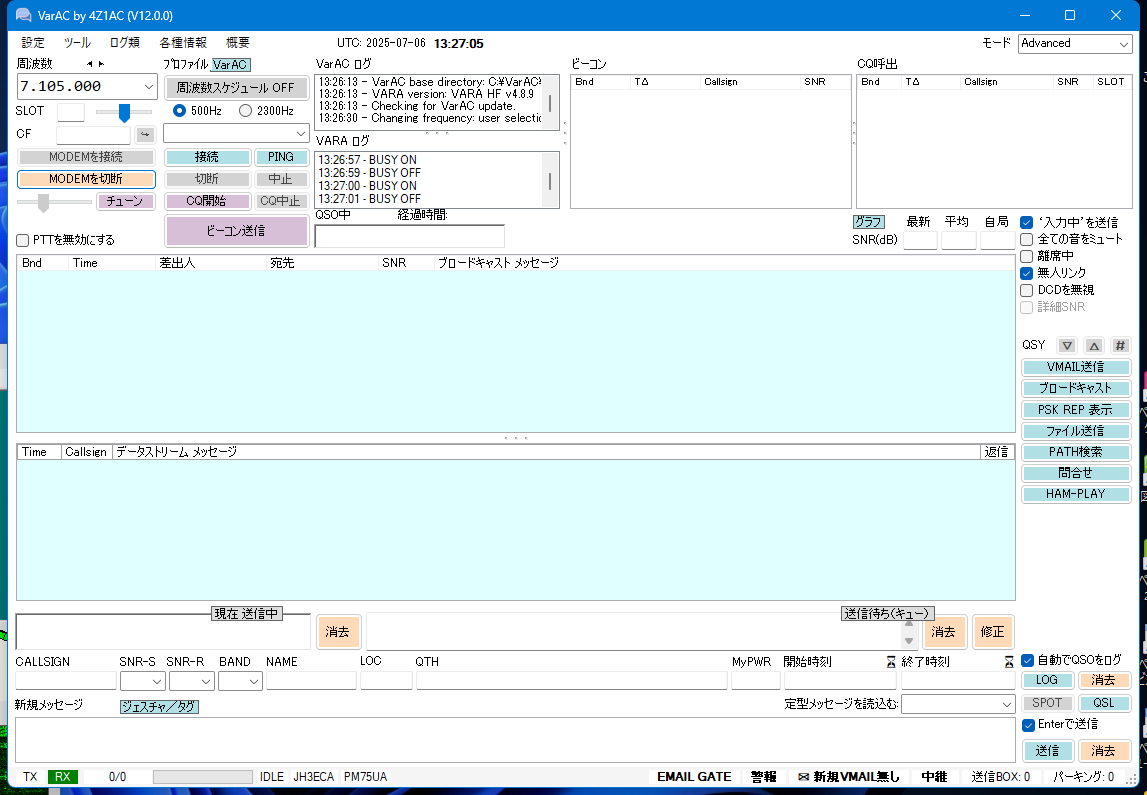Click the ジェスチャ/タグ button
The image size is (1147, 795).
click(159, 707)
